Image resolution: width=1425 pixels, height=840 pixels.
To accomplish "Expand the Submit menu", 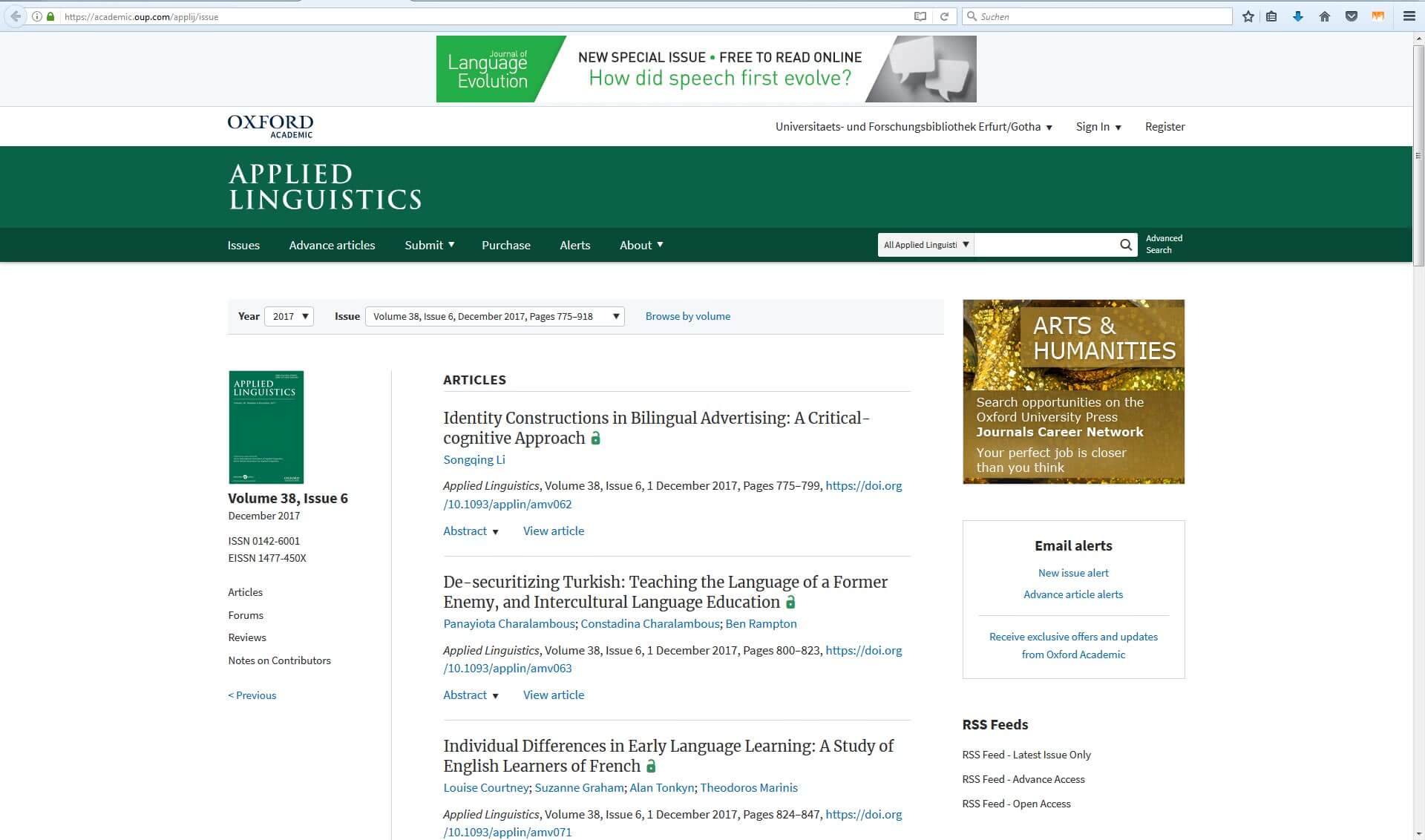I will pos(430,245).
